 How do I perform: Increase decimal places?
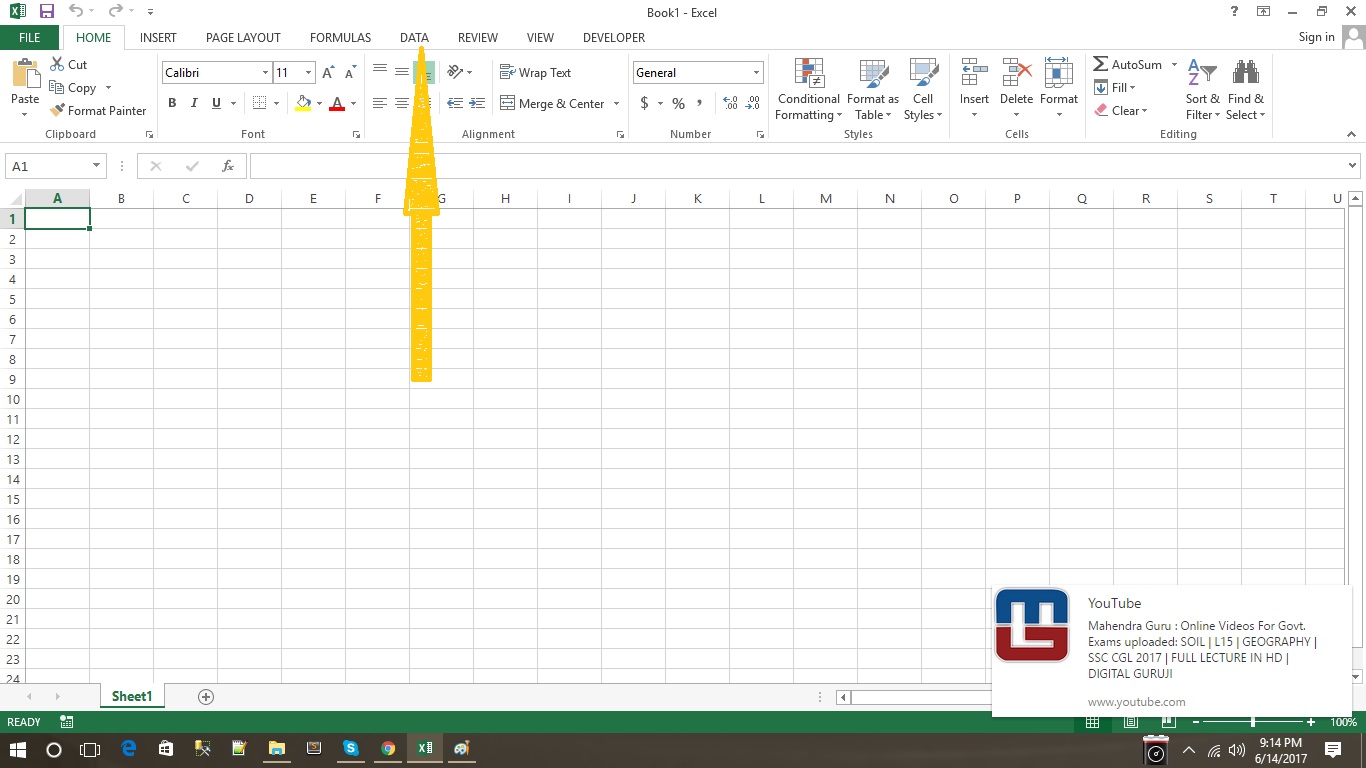[x=730, y=103]
